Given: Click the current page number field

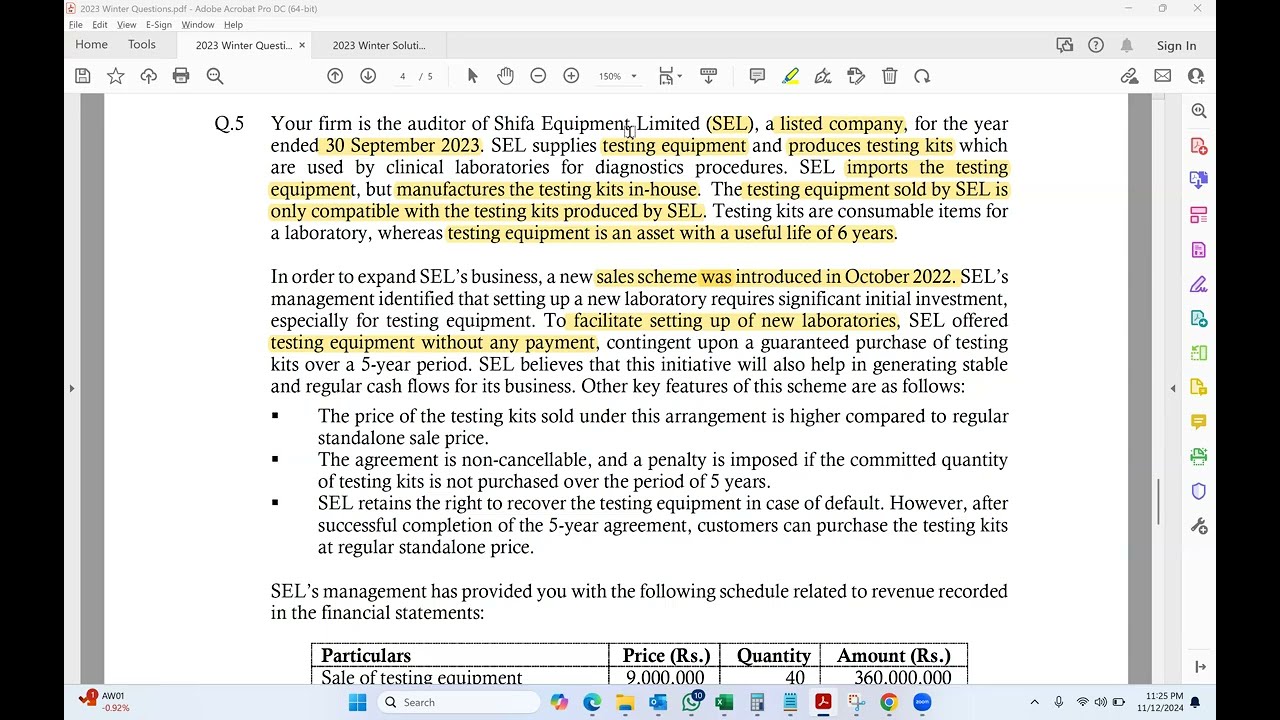Looking at the screenshot, I should 403,76.
